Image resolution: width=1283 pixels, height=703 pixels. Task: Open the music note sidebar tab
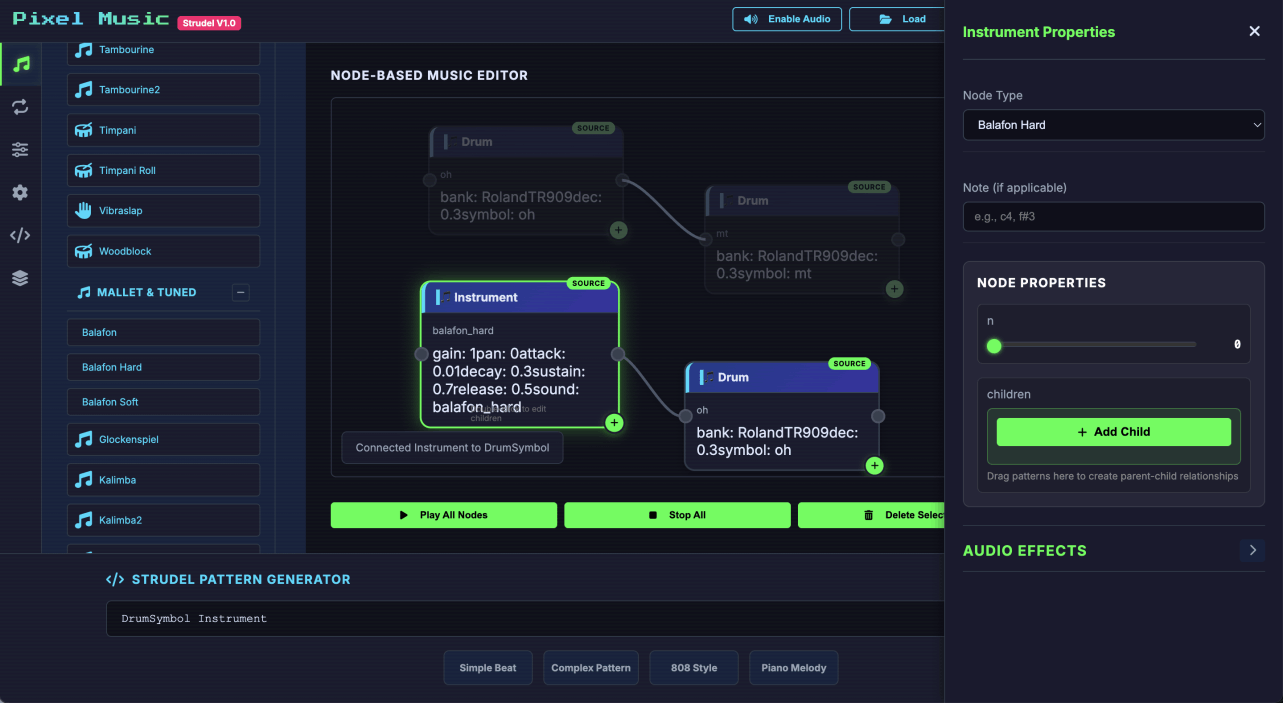[x=20, y=64]
